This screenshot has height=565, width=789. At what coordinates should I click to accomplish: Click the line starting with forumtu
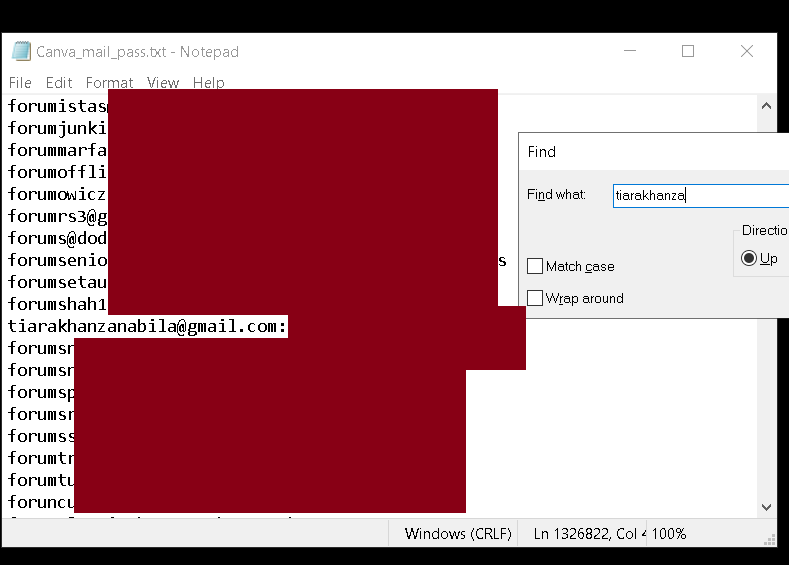pos(41,480)
